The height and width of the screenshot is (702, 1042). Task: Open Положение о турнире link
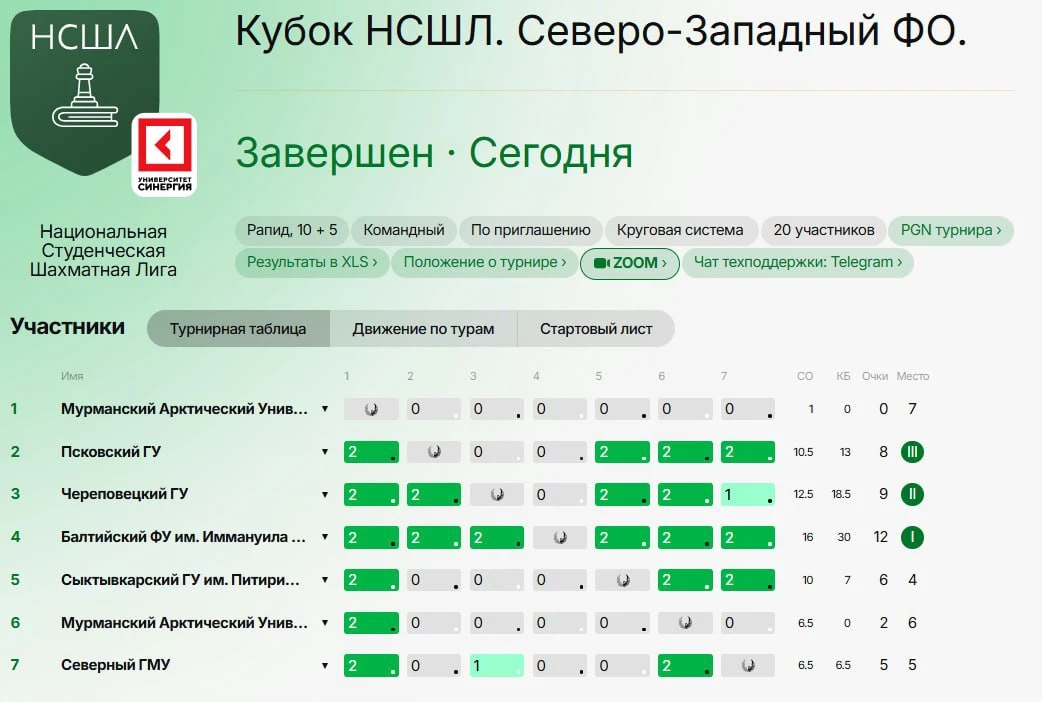pyautogui.click(x=484, y=262)
